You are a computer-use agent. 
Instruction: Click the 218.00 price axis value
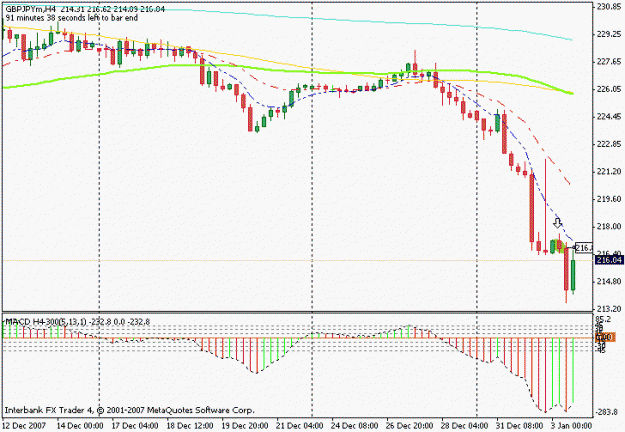pos(609,226)
